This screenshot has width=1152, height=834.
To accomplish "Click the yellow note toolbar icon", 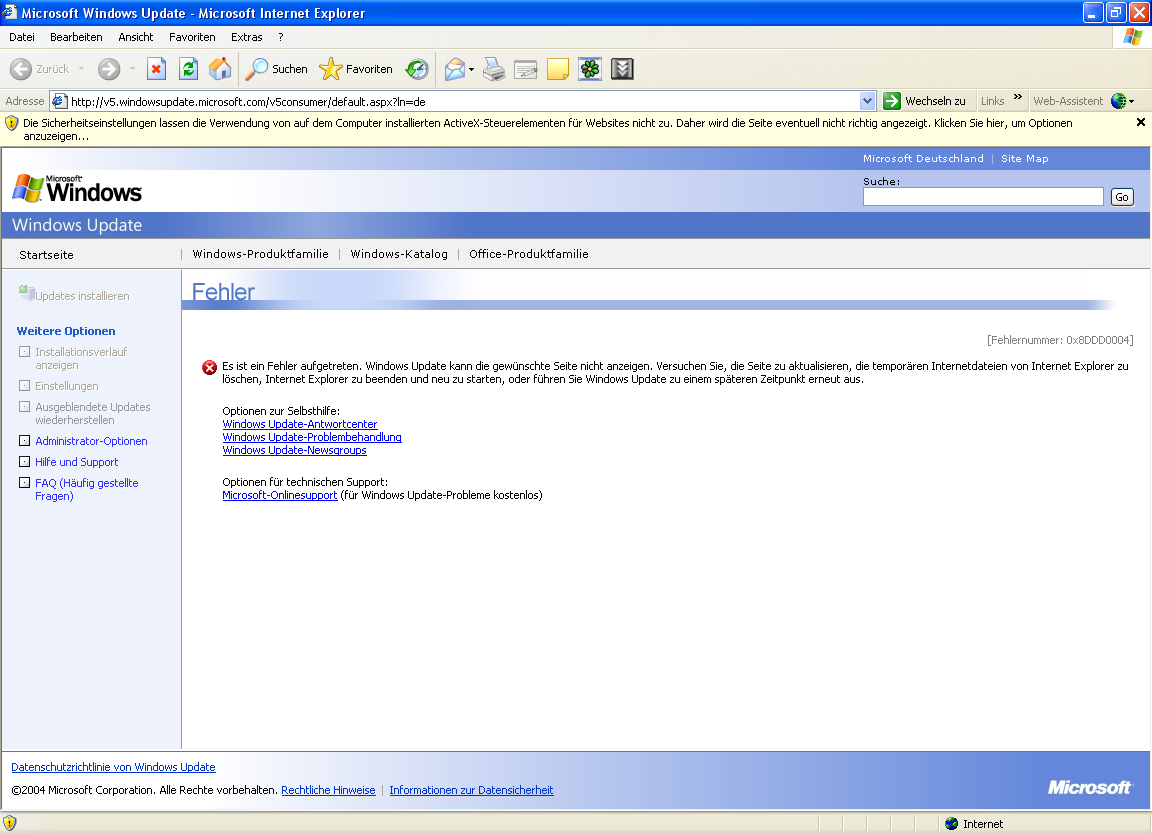I will pos(558,69).
